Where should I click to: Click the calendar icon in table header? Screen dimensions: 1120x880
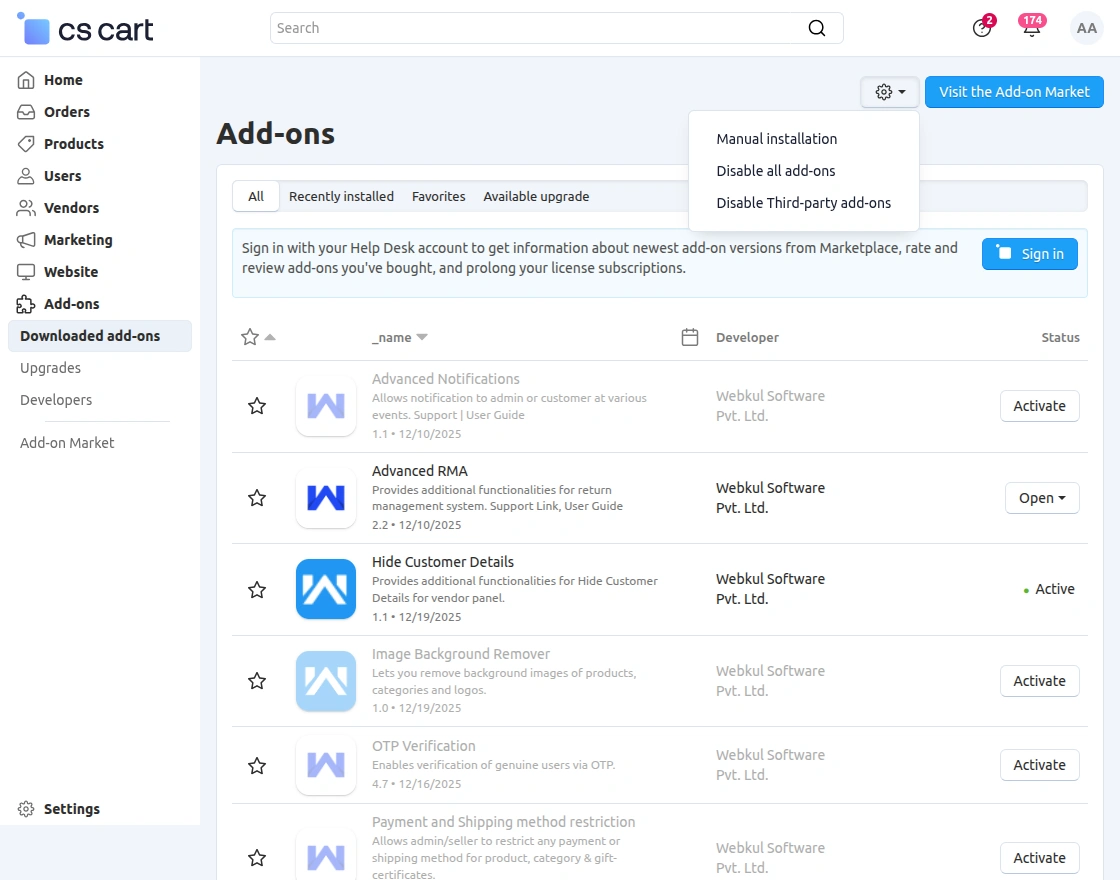tap(689, 337)
